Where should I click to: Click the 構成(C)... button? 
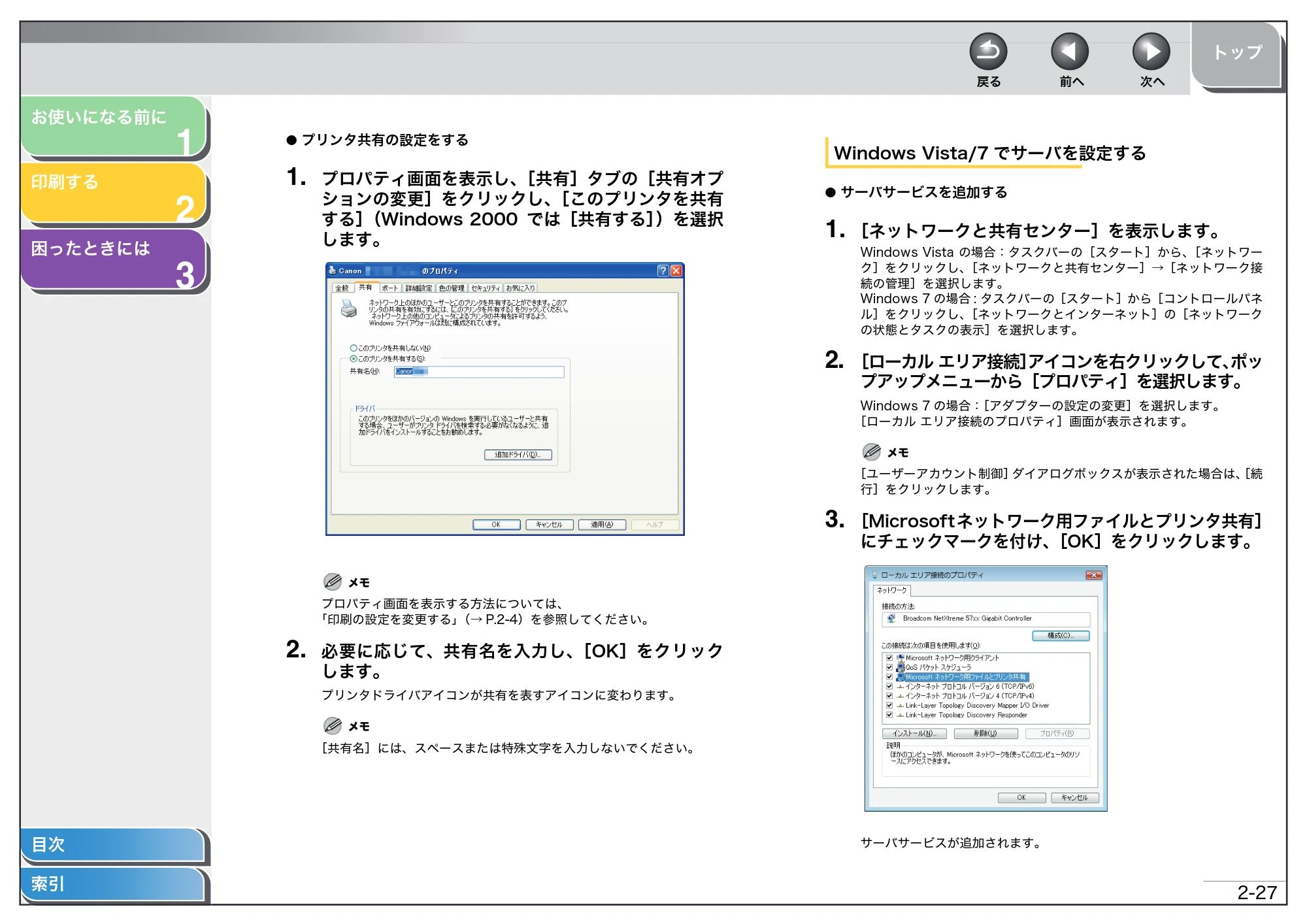1061,636
